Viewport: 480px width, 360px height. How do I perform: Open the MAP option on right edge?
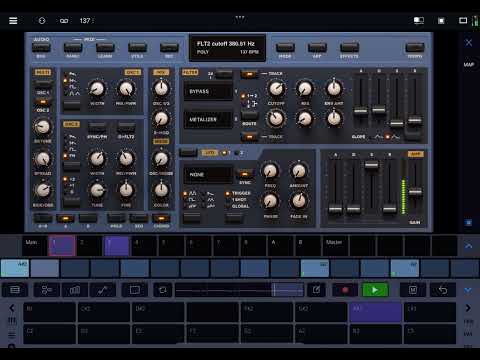click(x=469, y=64)
